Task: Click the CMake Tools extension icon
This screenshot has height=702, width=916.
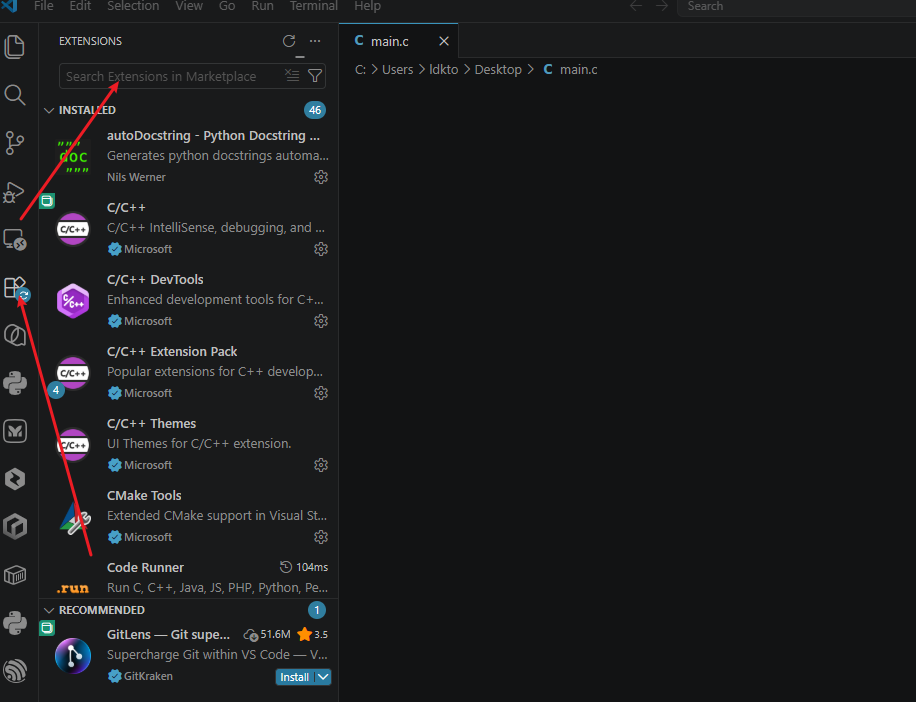Action: [x=74, y=517]
